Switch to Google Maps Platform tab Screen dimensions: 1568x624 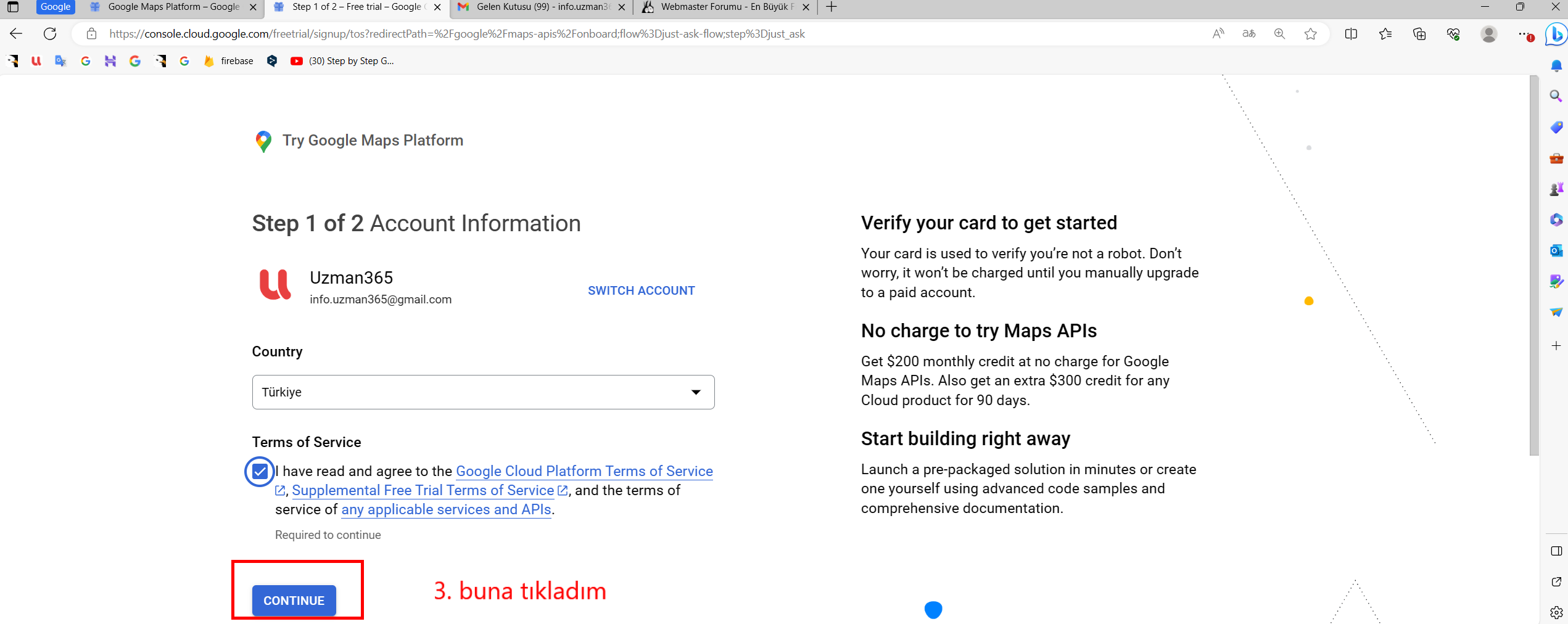coord(173,7)
